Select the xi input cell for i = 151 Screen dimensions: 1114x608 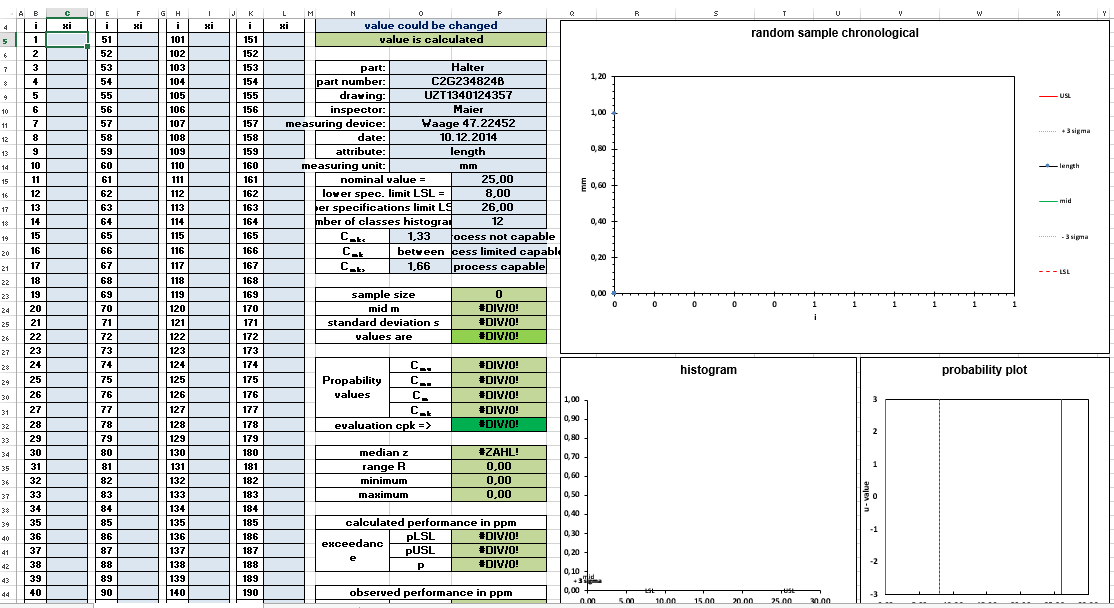click(283, 40)
